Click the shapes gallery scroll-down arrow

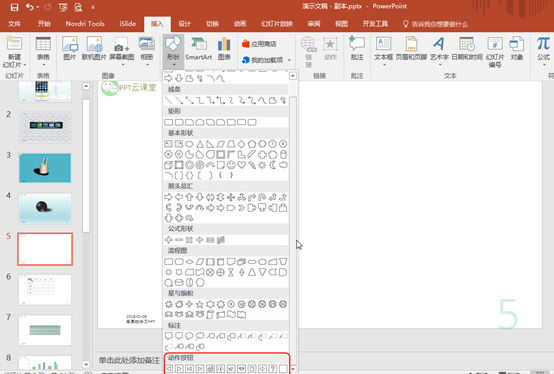point(293,369)
